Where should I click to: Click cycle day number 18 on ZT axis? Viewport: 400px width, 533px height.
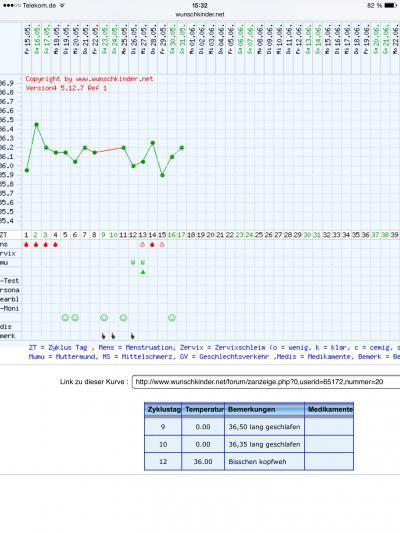click(x=191, y=235)
